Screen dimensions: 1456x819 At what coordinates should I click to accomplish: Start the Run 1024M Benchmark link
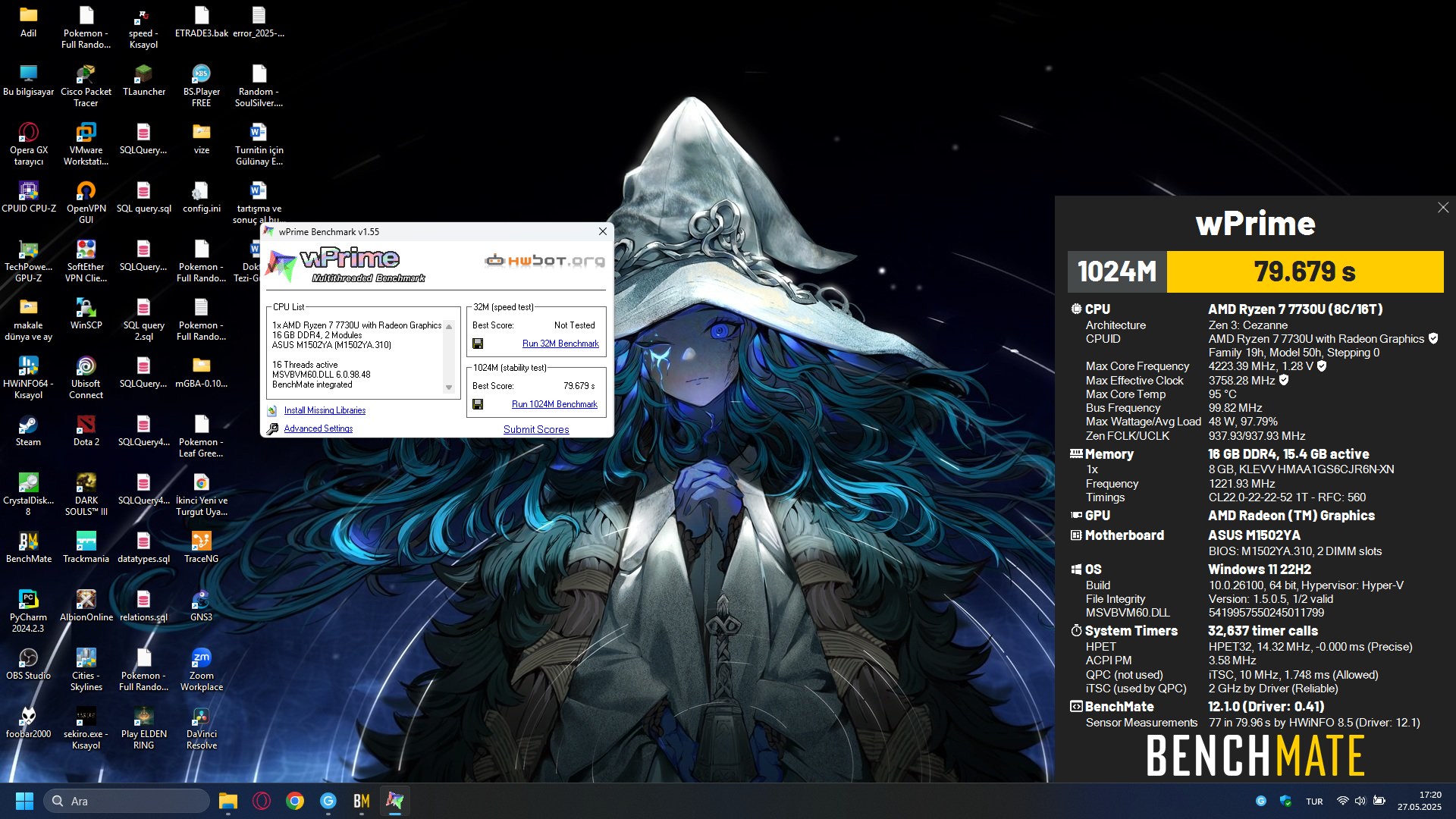tap(554, 404)
